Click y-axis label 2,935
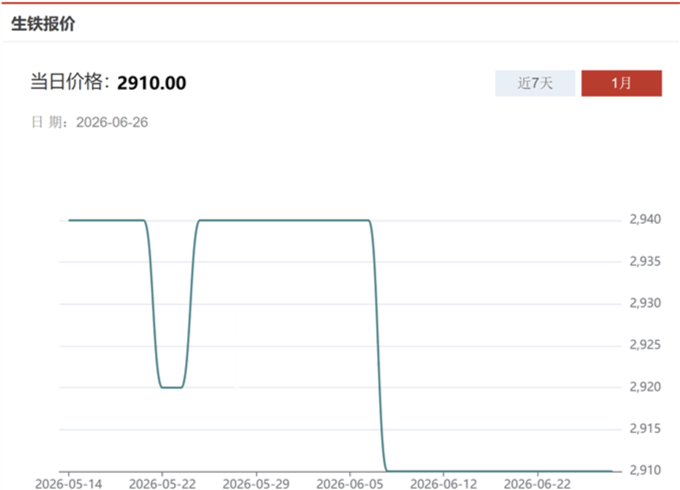680x490 pixels. 645,261
